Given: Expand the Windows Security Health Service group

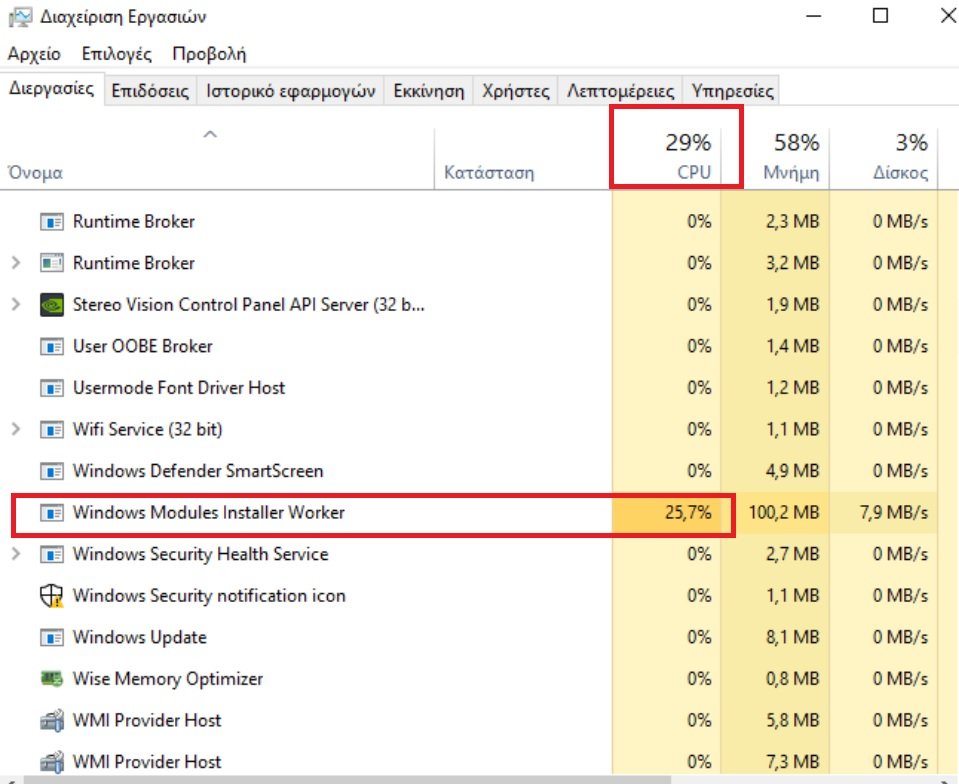Looking at the screenshot, I should [x=16, y=554].
